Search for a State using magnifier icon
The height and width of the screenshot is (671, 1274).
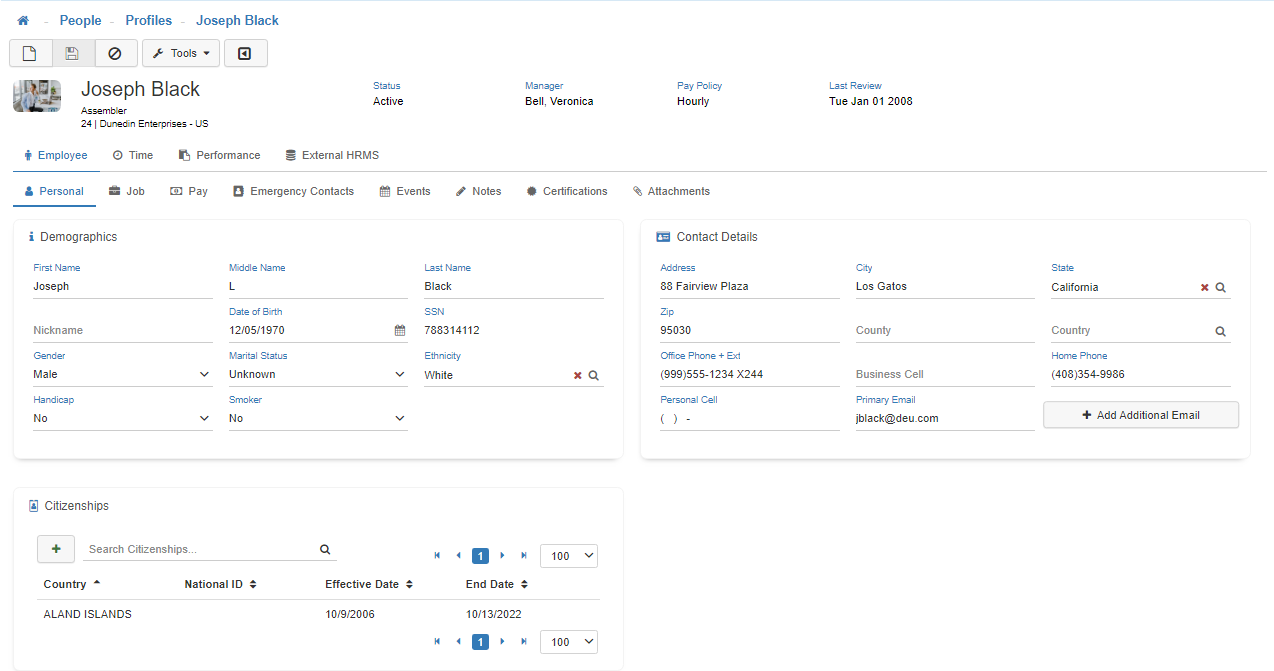pos(1220,287)
